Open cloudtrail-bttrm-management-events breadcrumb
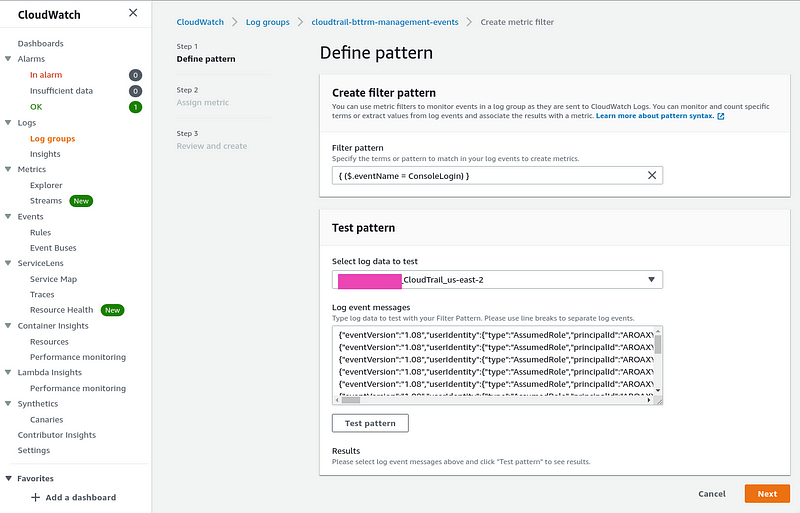This screenshot has width=800, height=513. coord(385,22)
